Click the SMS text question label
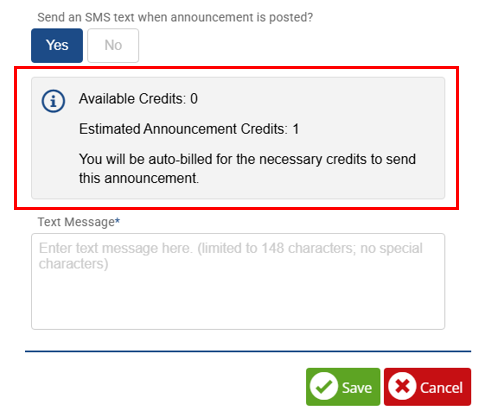Screen dimensions: 479x411 [x=175, y=17]
